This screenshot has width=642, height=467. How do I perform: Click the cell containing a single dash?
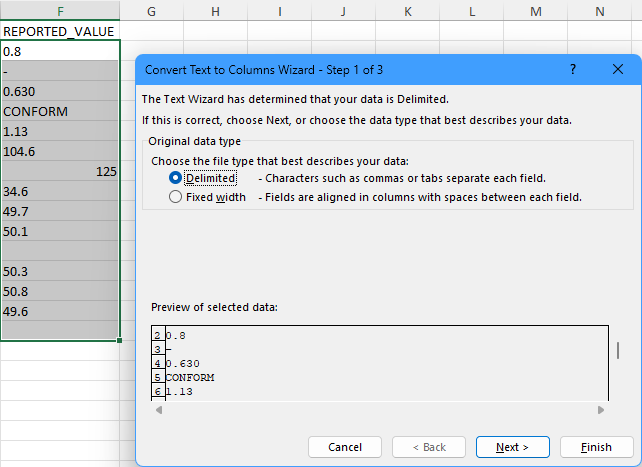point(60,71)
